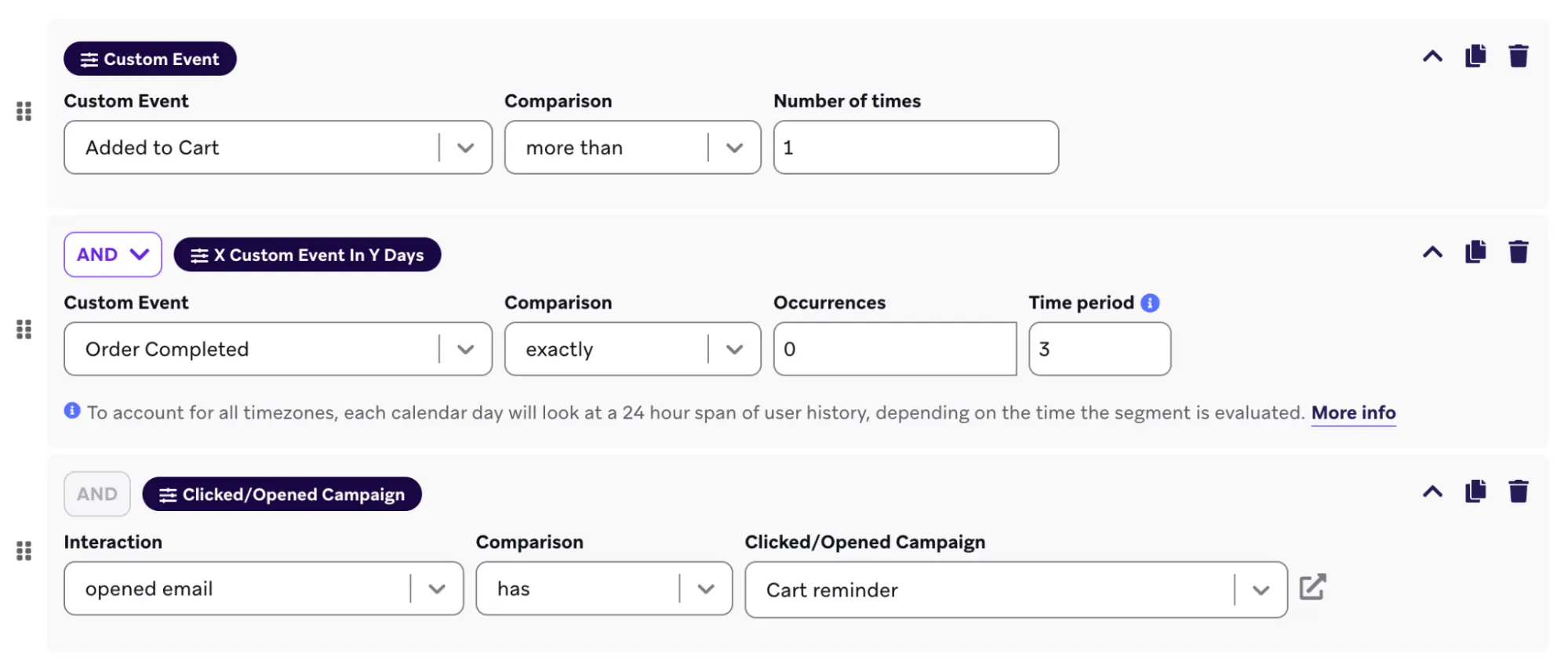Copy the Clicked/Opened Campaign filter

(1475, 491)
